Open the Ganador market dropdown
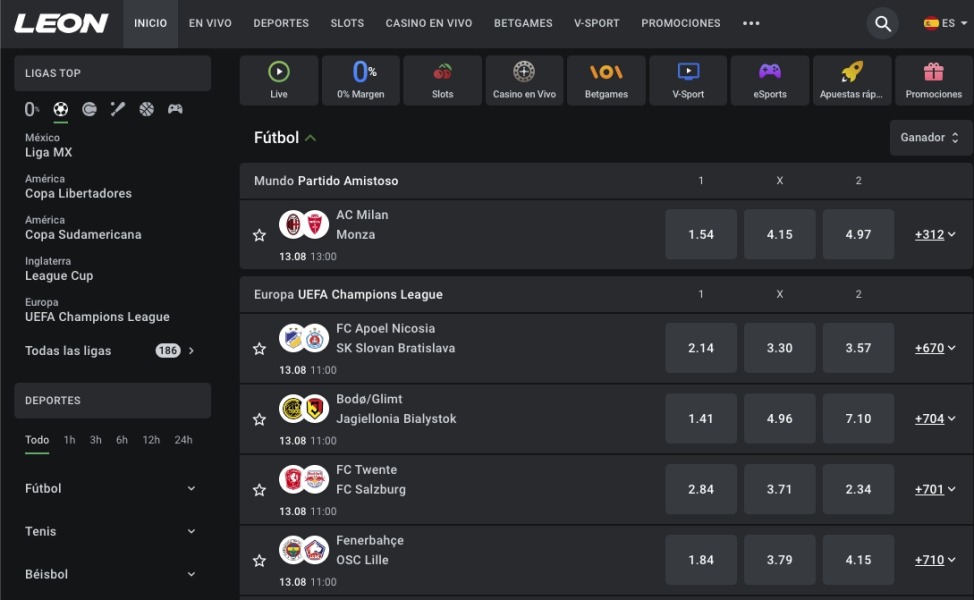 [x=930, y=137]
